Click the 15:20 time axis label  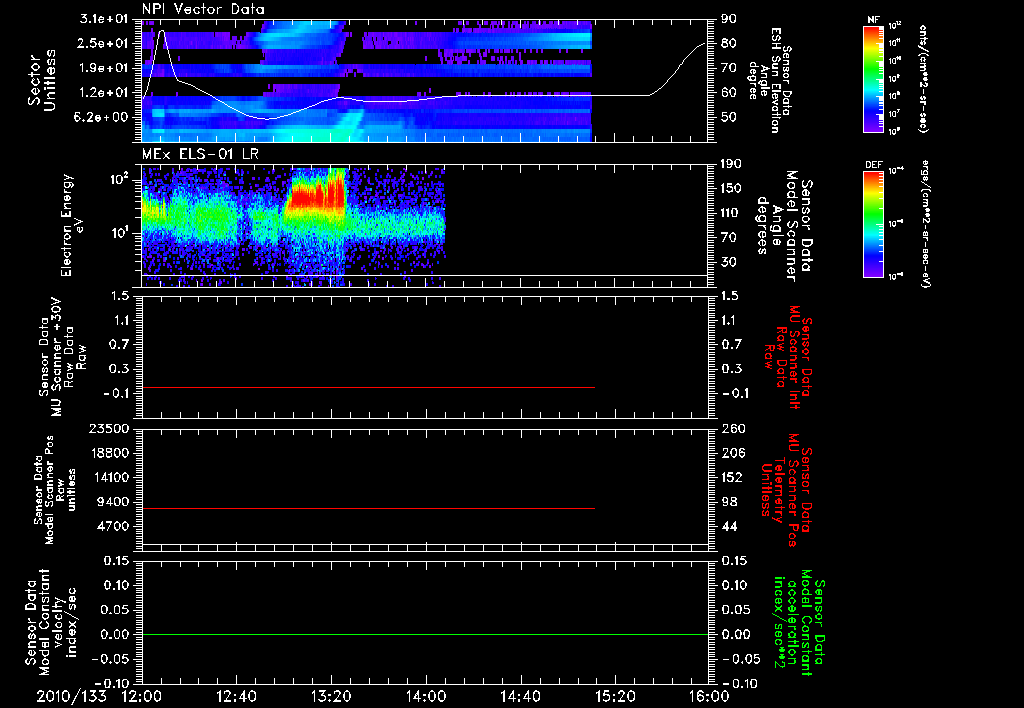coord(615,696)
